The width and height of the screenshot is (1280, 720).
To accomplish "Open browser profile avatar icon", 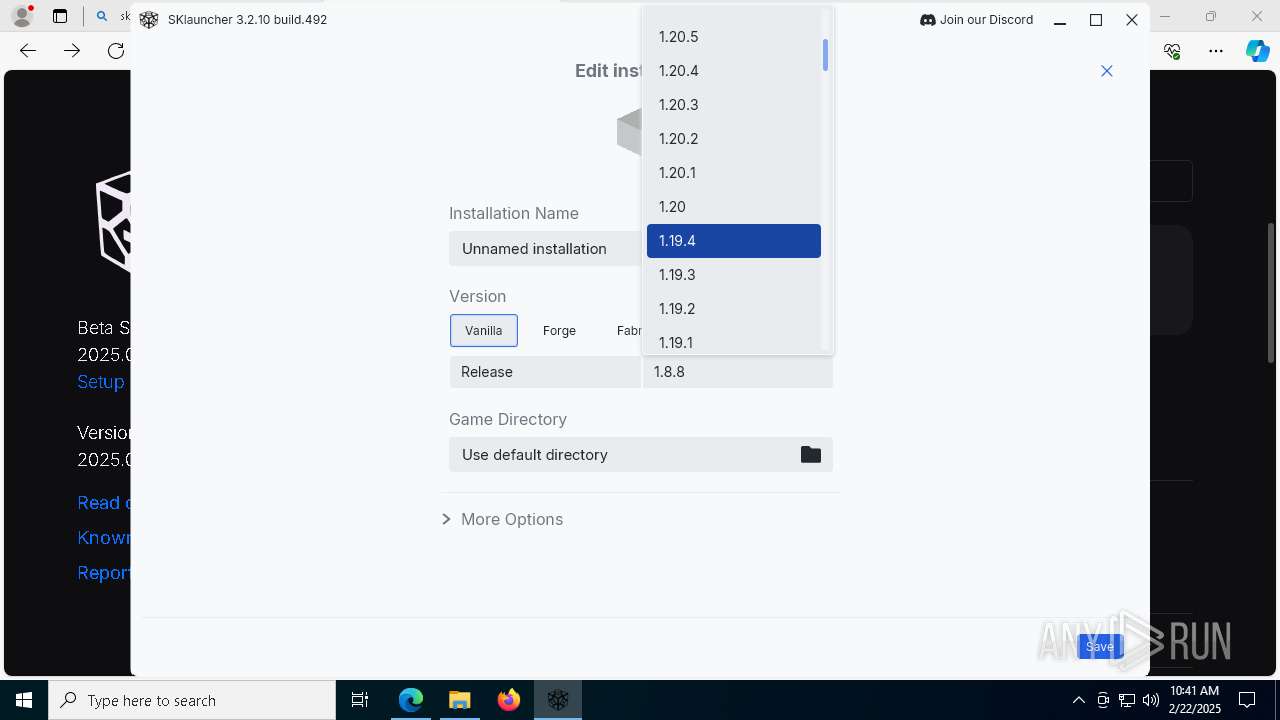I will coord(21,17).
